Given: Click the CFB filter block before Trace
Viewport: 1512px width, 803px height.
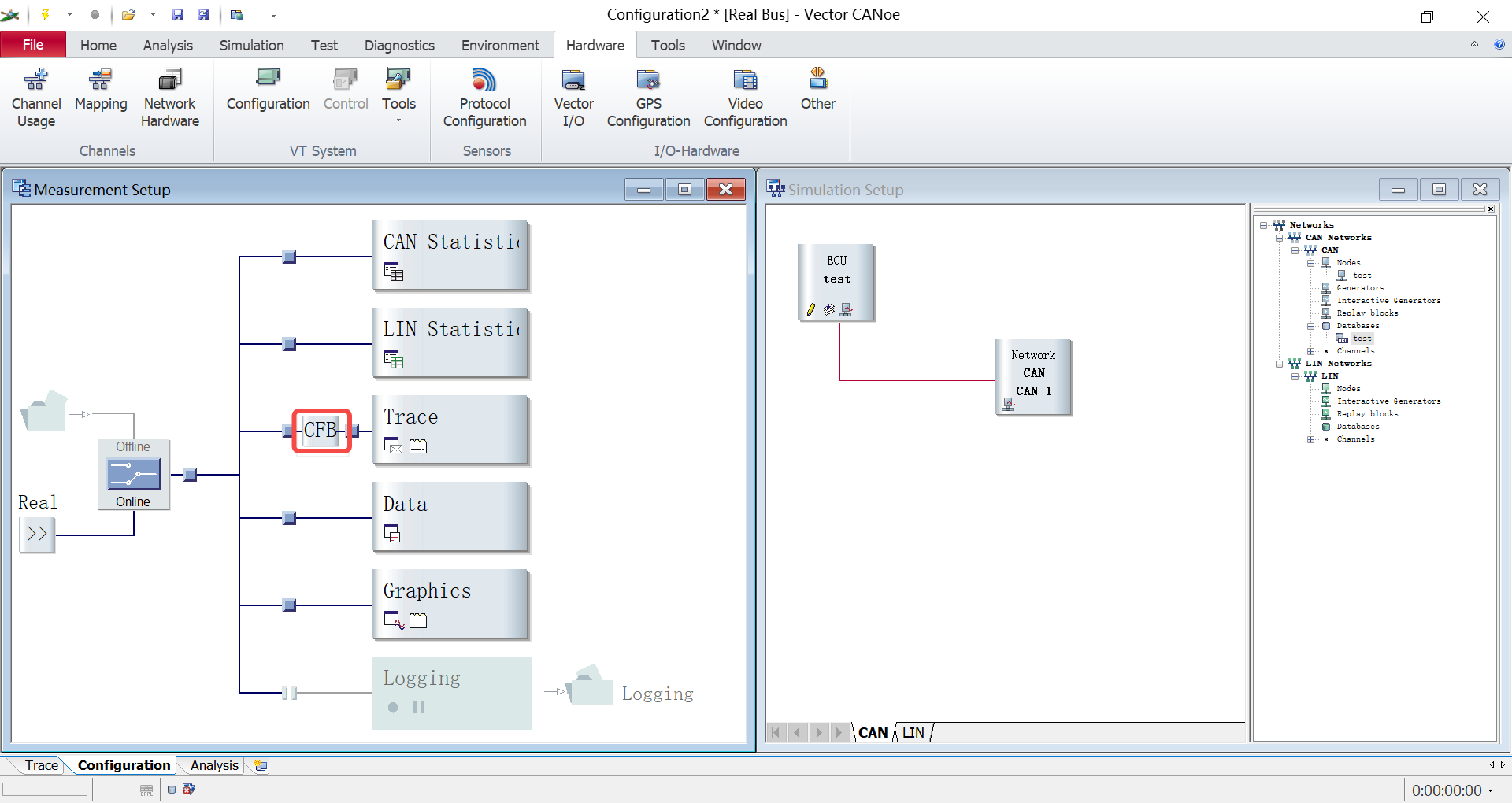Looking at the screenshot, I should (321, 431).
